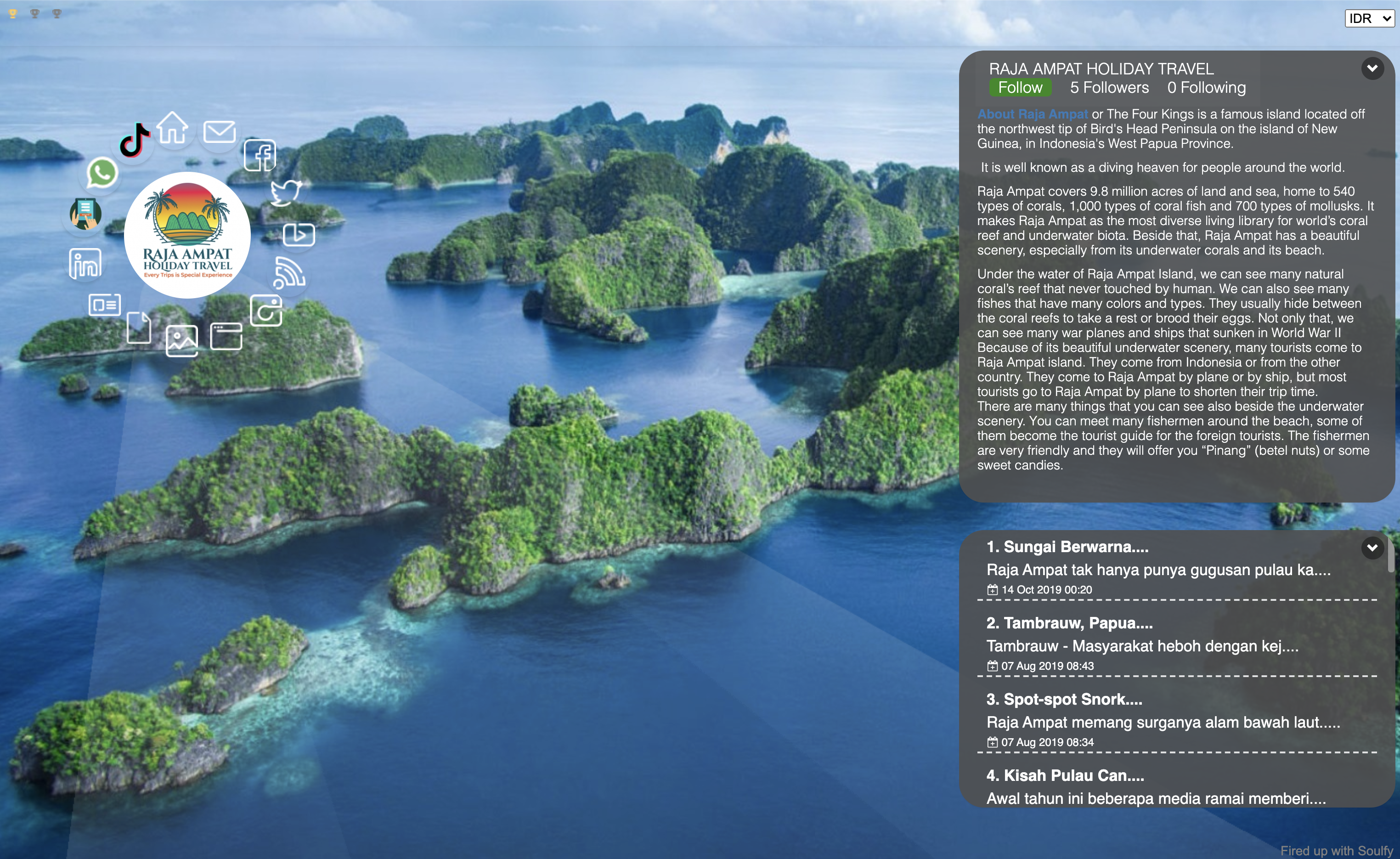
Task: Collapse the Raja Ampat Holiday Travel panel
Action: tap(1372, 69)
